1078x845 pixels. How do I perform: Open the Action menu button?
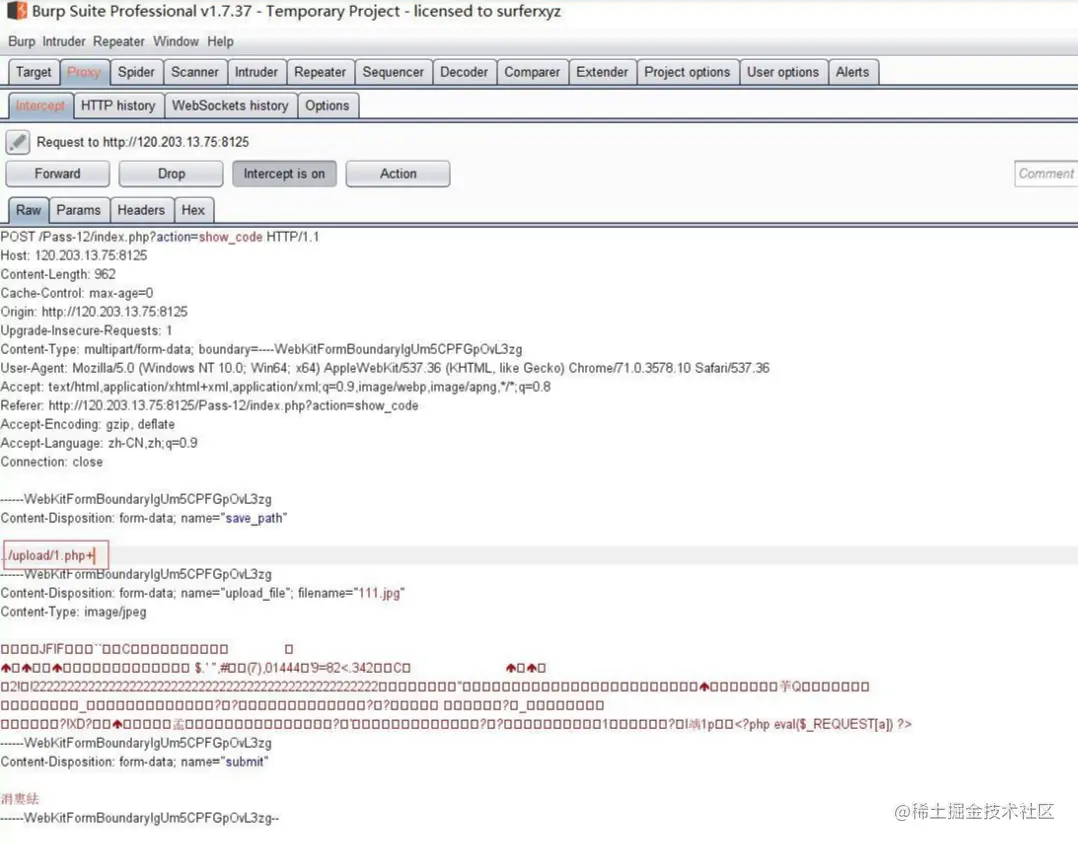(398, 174)
